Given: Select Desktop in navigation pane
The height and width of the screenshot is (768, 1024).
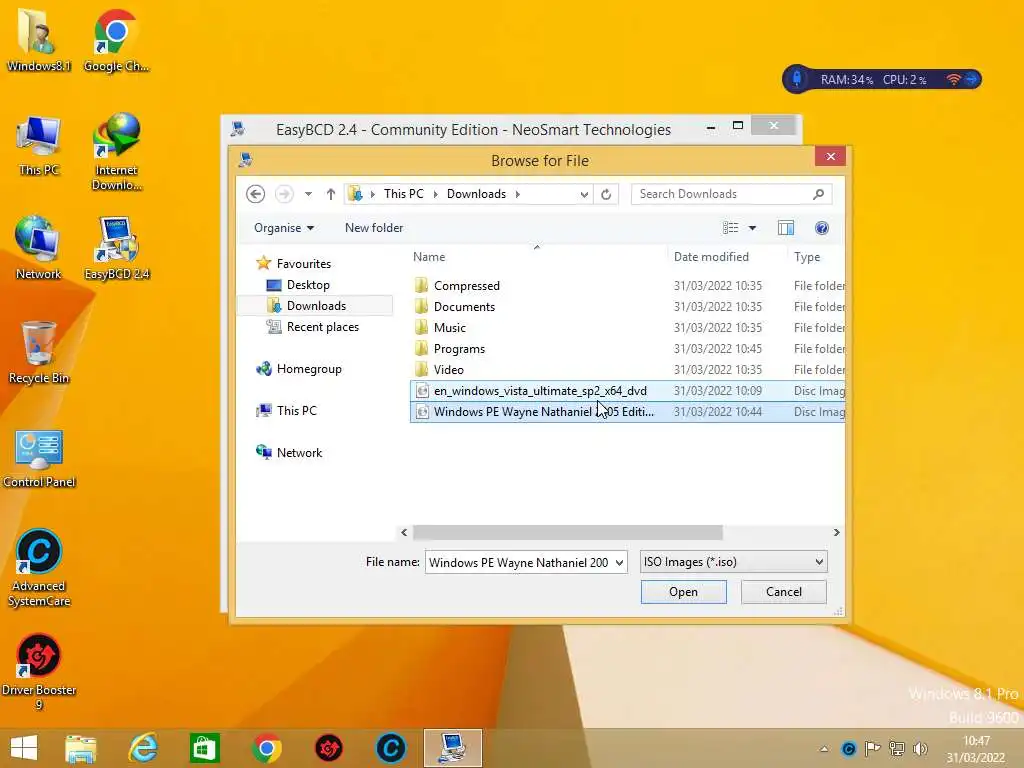Looking at the screenshot, I should 298,285.
